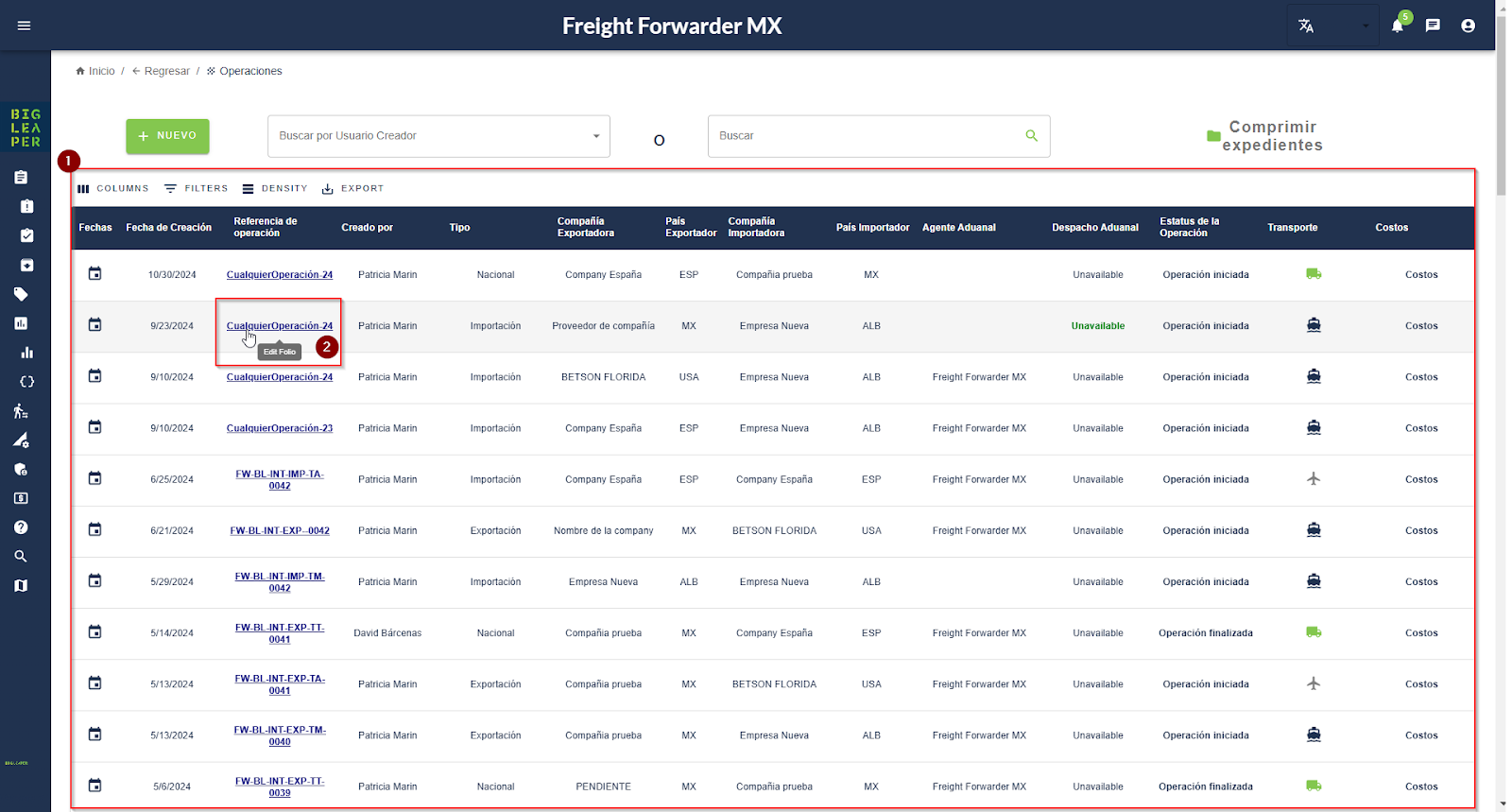This screenshot has height=812, width=1512.
Task: Open the language translation selector
Action: point(1332,26)
